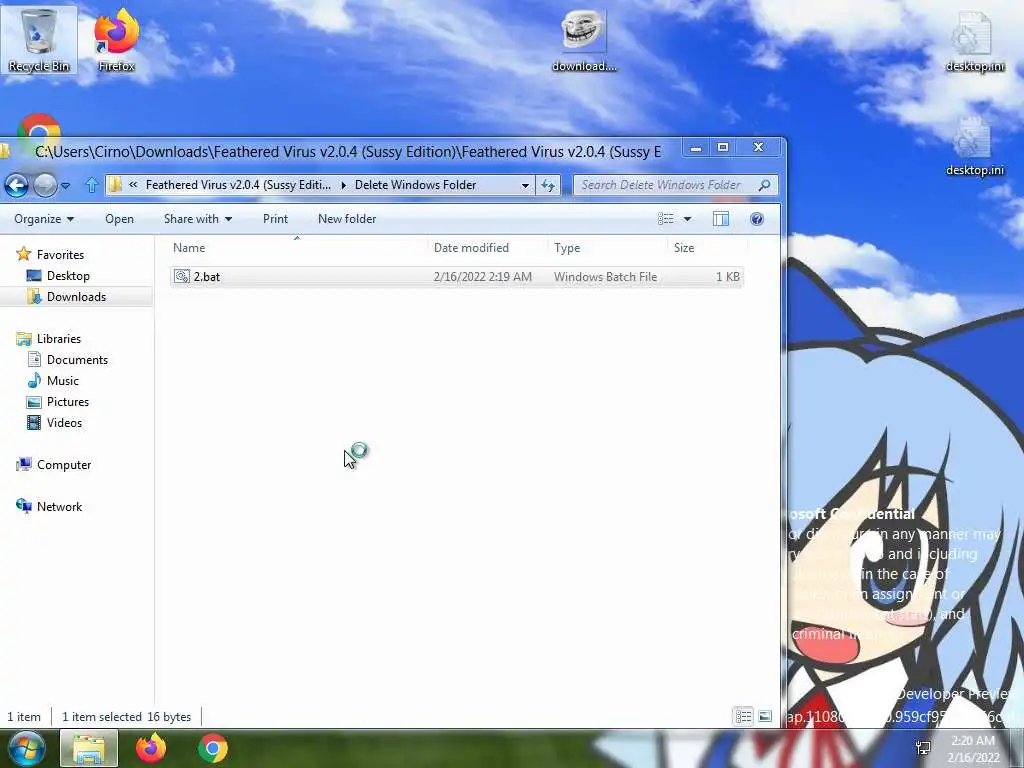Show hidden breadcrumb locations chevron
The height and width of the screenshot is (768, 1024).
pos(133,185)
